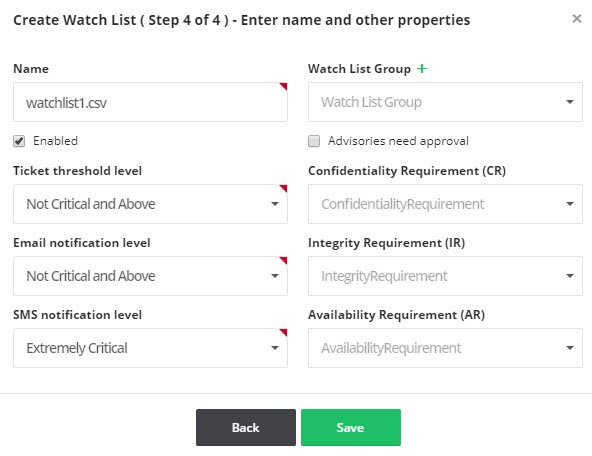
Task: Click the arrow on ConfidentialityRequirement field
Action: click(570, 204)
